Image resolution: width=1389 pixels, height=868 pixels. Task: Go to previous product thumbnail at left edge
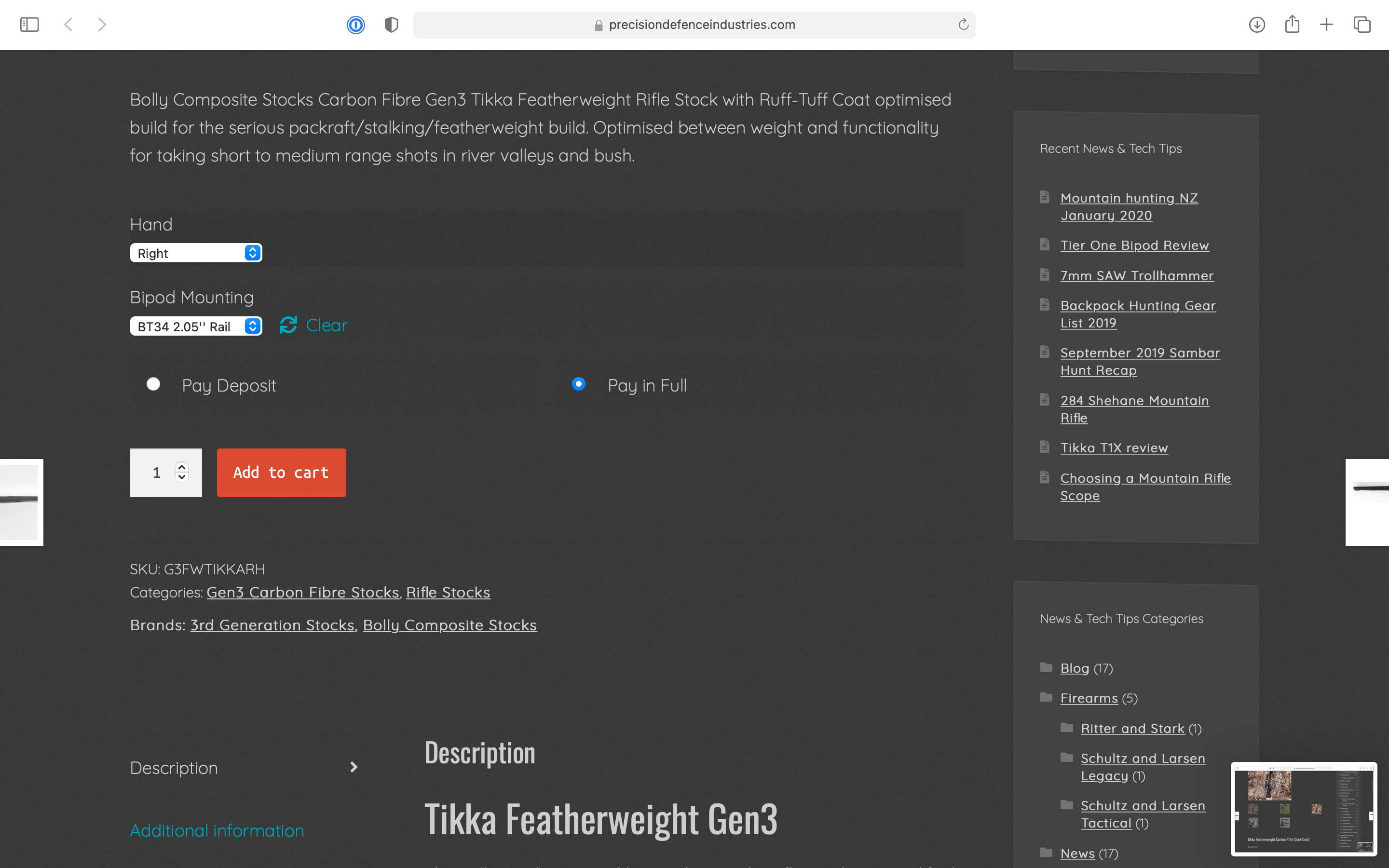coord(21,502)
